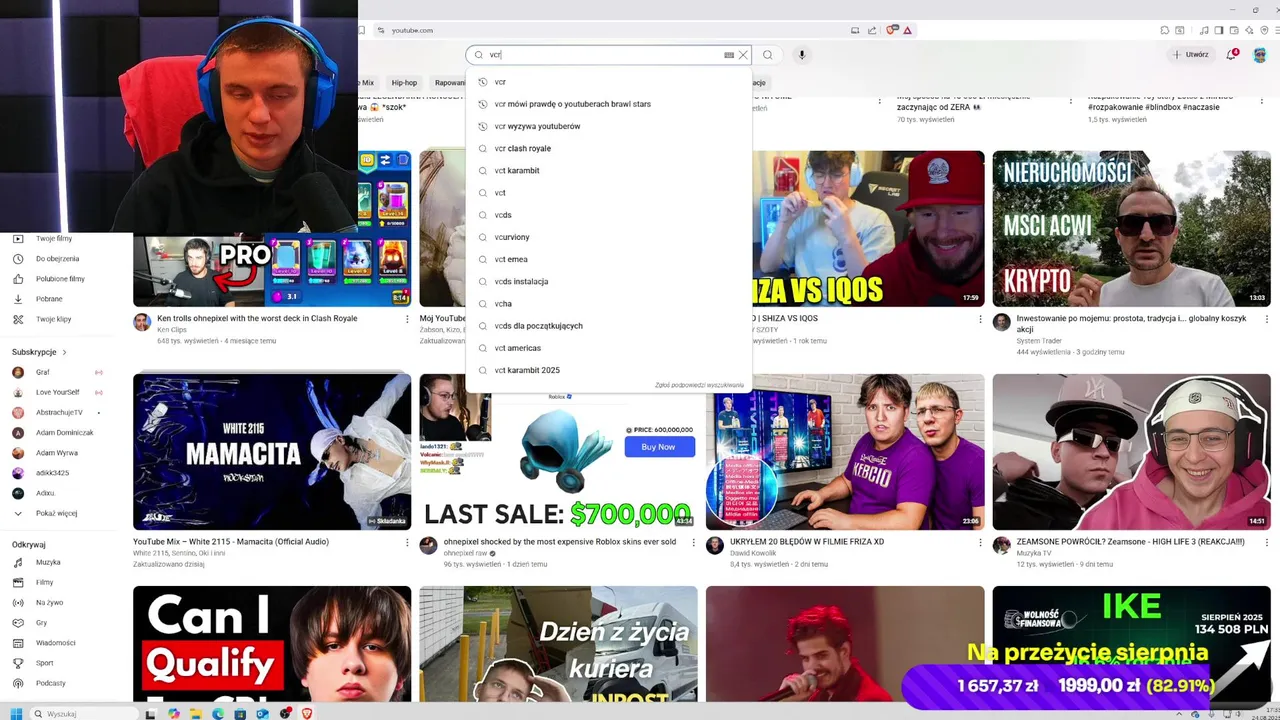The width and height of the screenshot is (1280, 720).
Task: Open options menu for Ken trolls ohnepixel video
Action: [407, 319]
